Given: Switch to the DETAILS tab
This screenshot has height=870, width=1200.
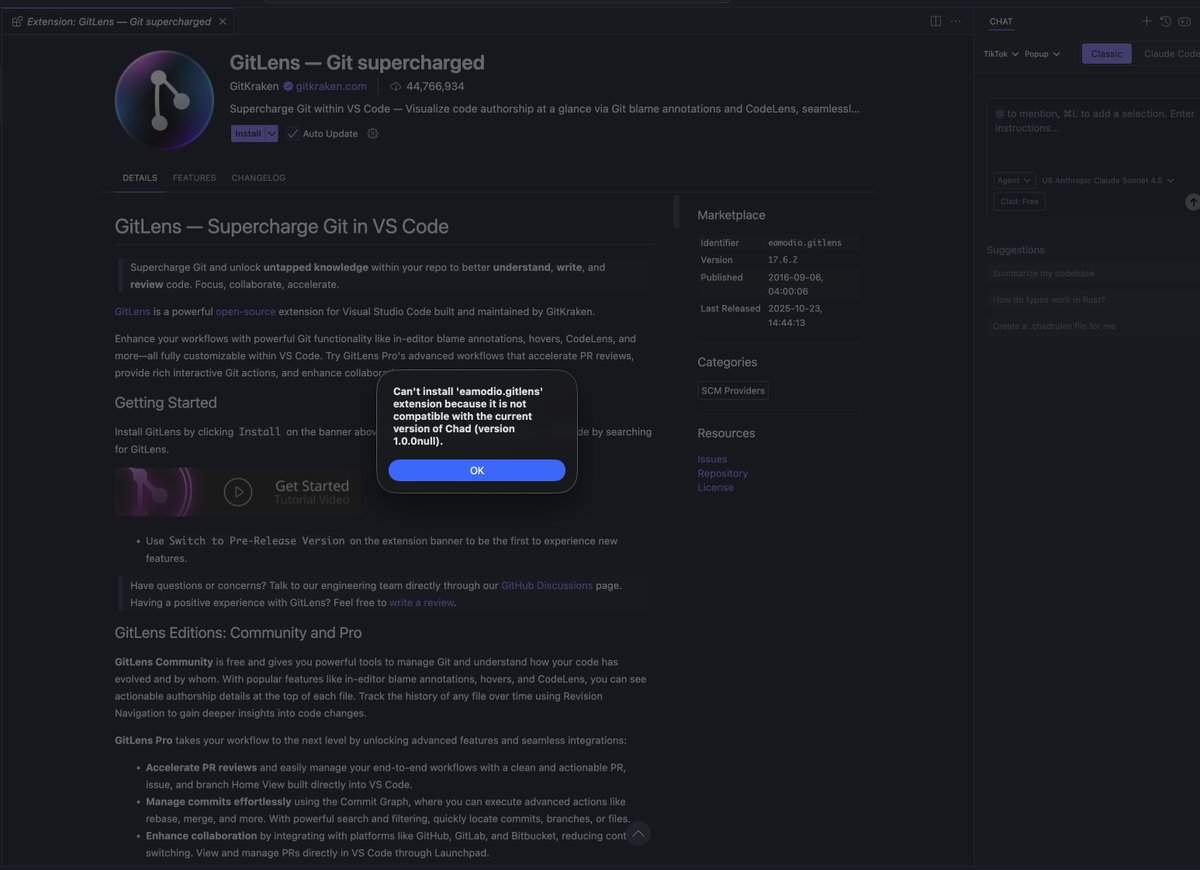Looking at the screenshot, I should [140, 178].
